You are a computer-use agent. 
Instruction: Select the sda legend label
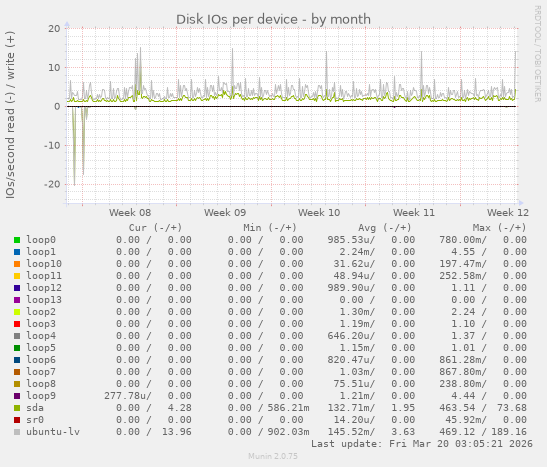(x=35, y=408)
